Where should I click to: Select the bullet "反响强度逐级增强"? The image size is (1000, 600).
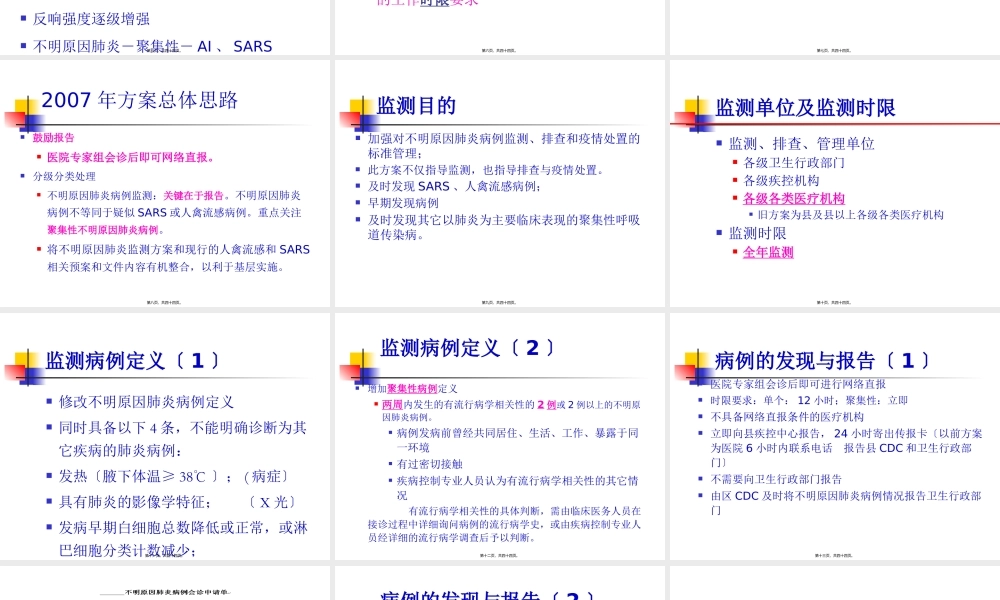coord(93,18)
